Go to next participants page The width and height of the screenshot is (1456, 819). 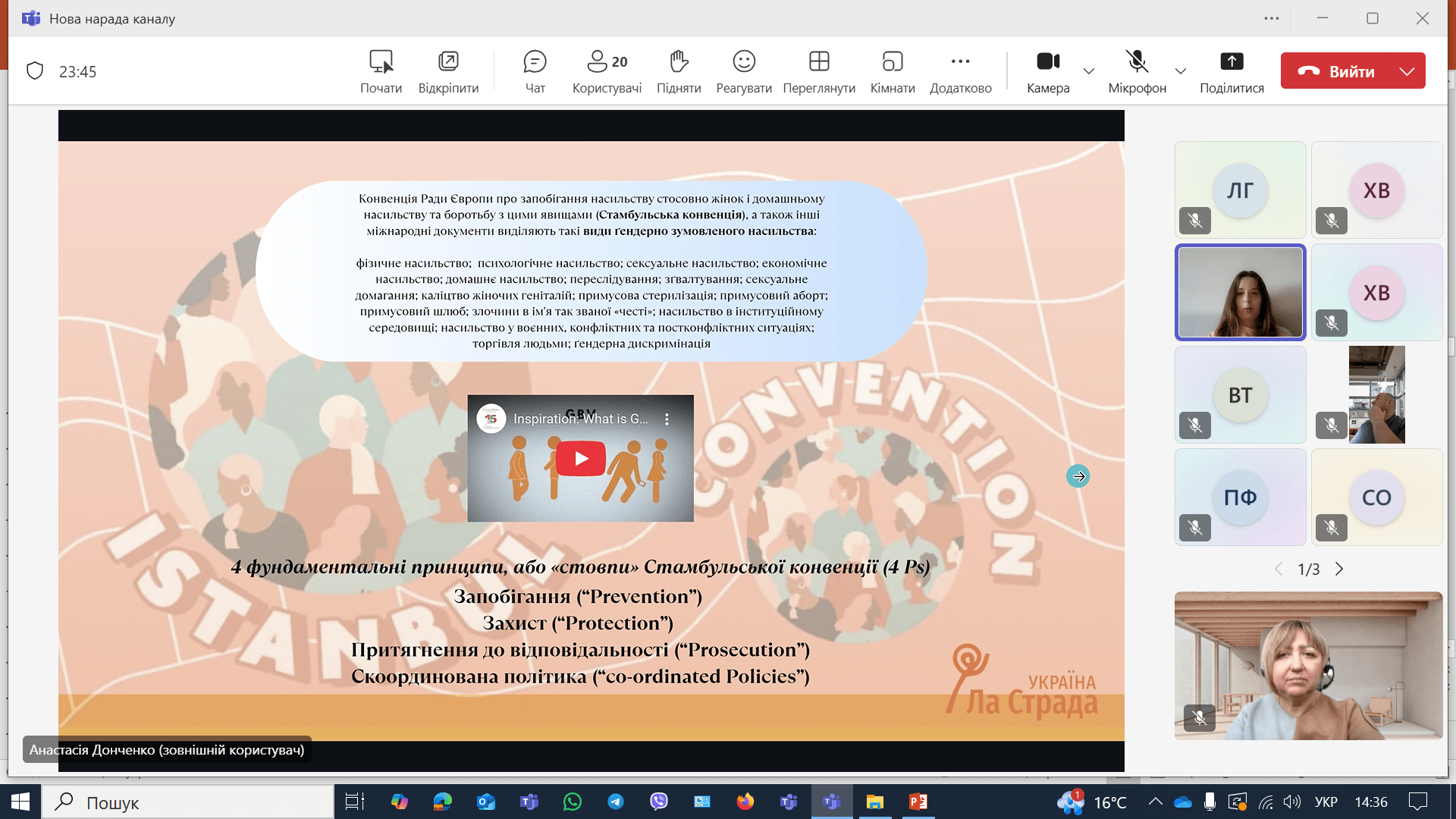point(1339,569)
